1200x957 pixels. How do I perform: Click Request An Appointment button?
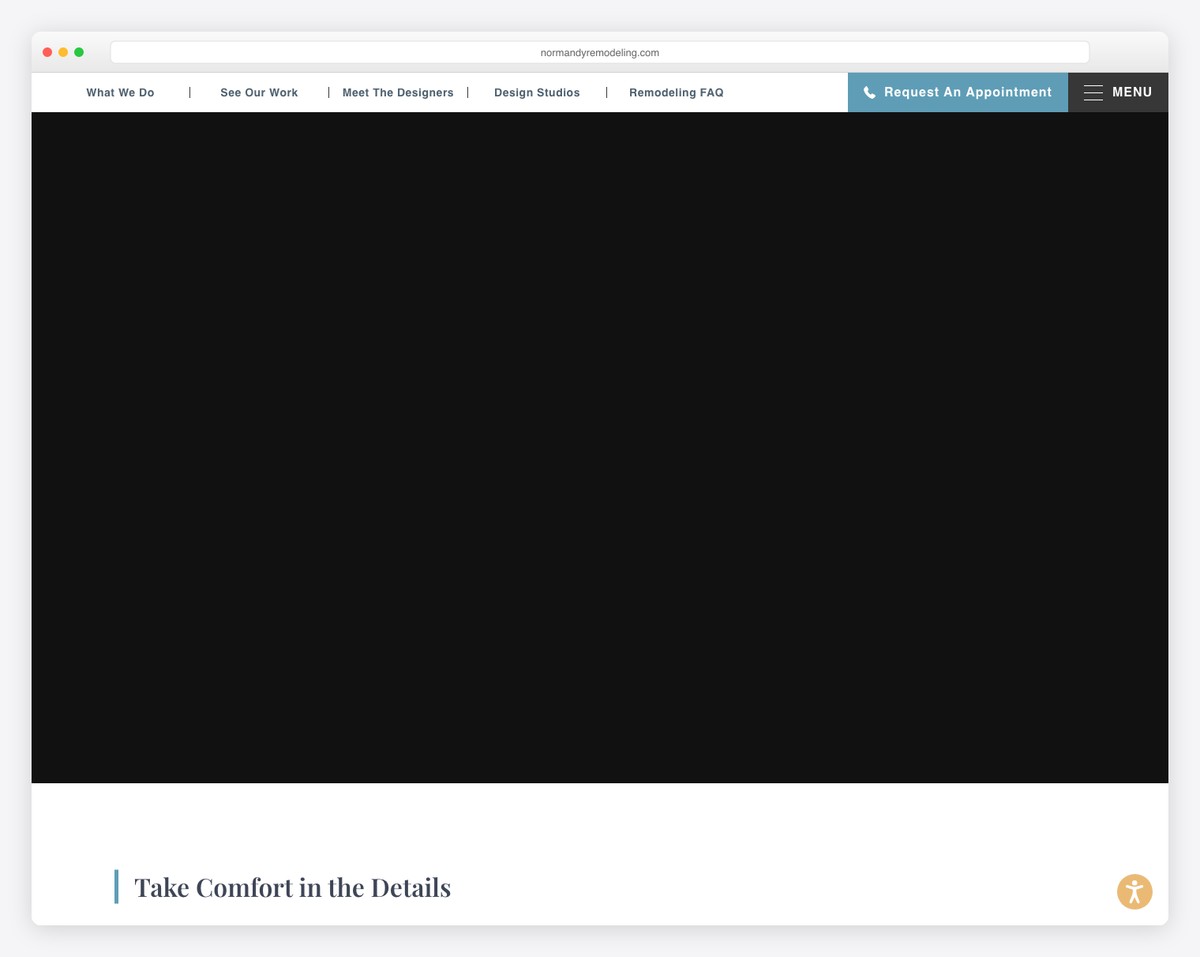click(958, 92)
